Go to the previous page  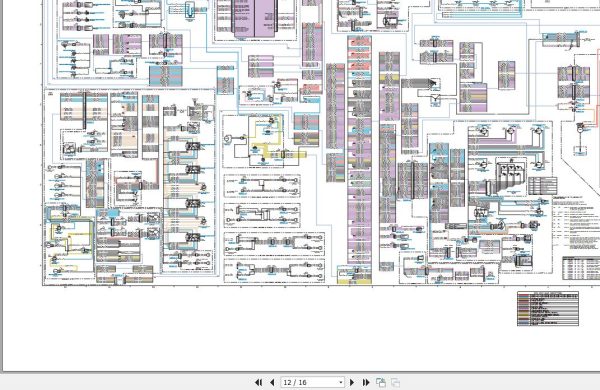272,382
